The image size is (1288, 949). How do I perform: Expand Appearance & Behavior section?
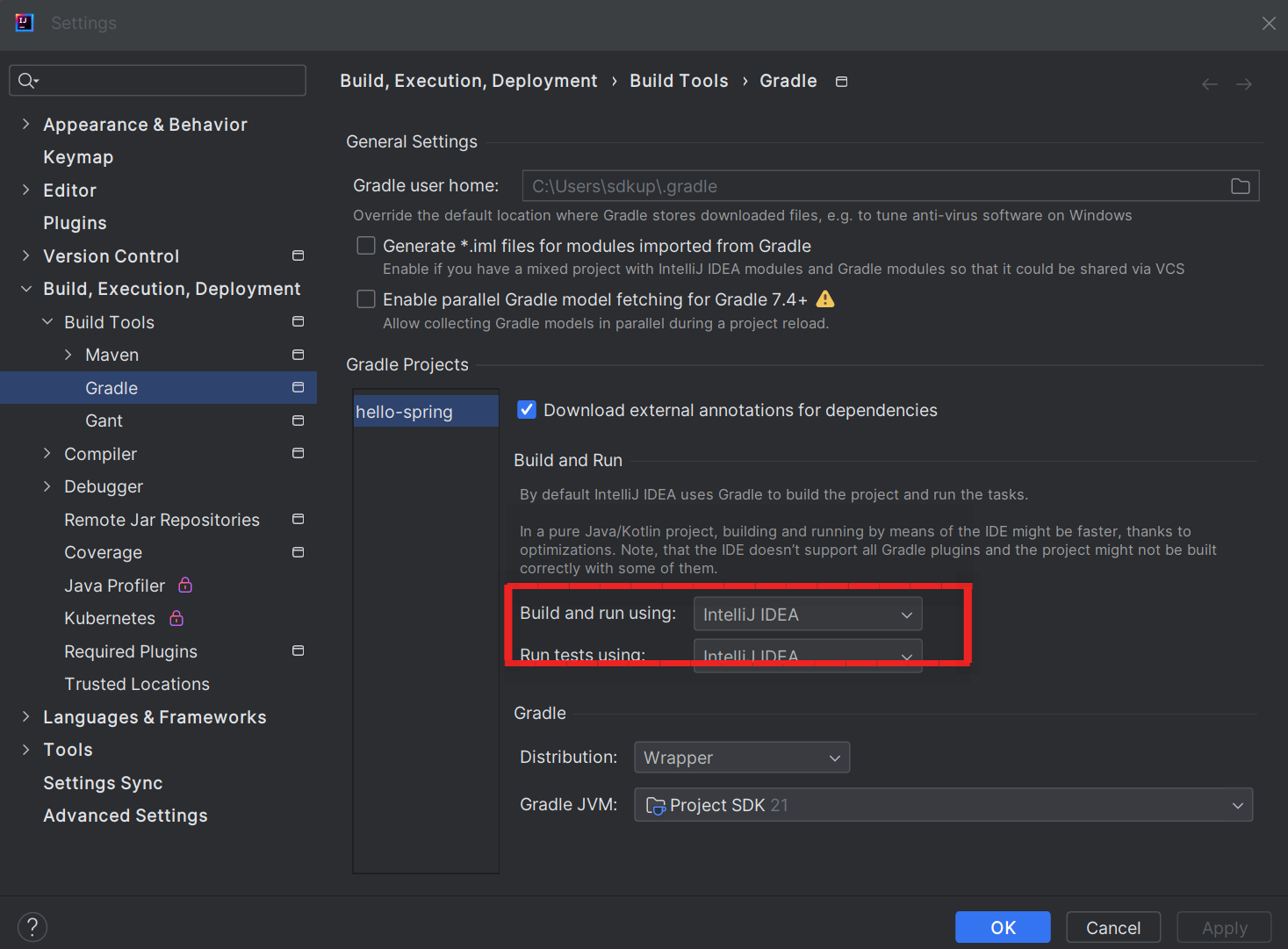point(25,125)
